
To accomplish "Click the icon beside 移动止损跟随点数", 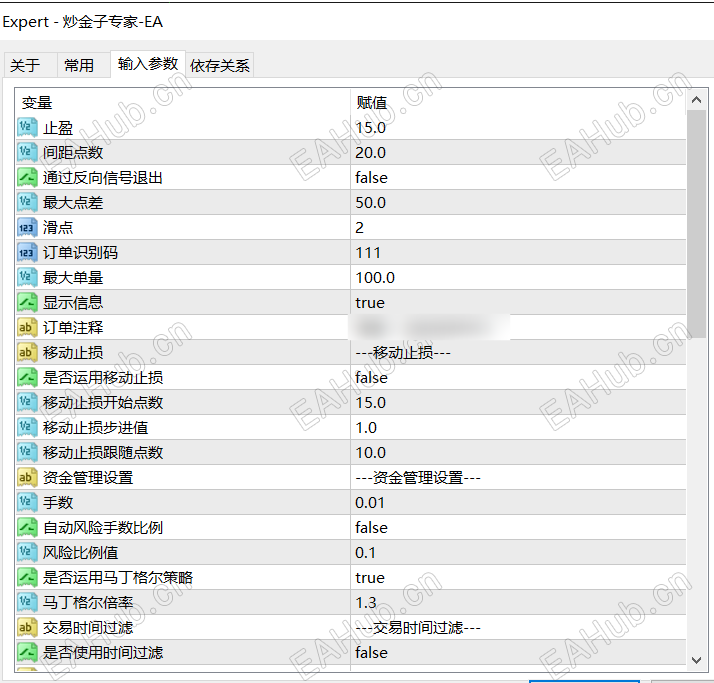I will (27, 453).
